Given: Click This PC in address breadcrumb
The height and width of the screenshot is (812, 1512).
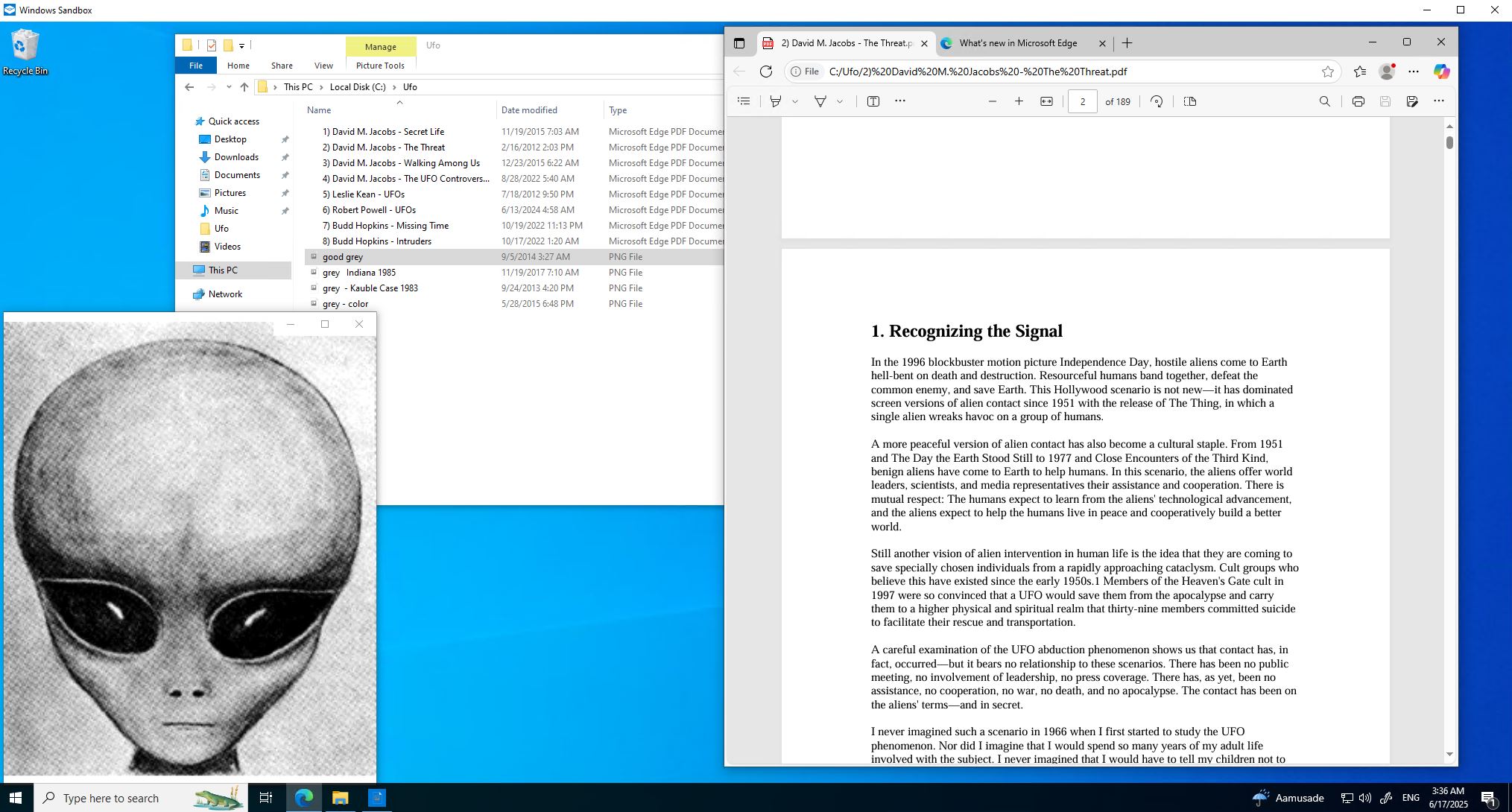Looking at the screenshot, I should click(x=298, y=87).
